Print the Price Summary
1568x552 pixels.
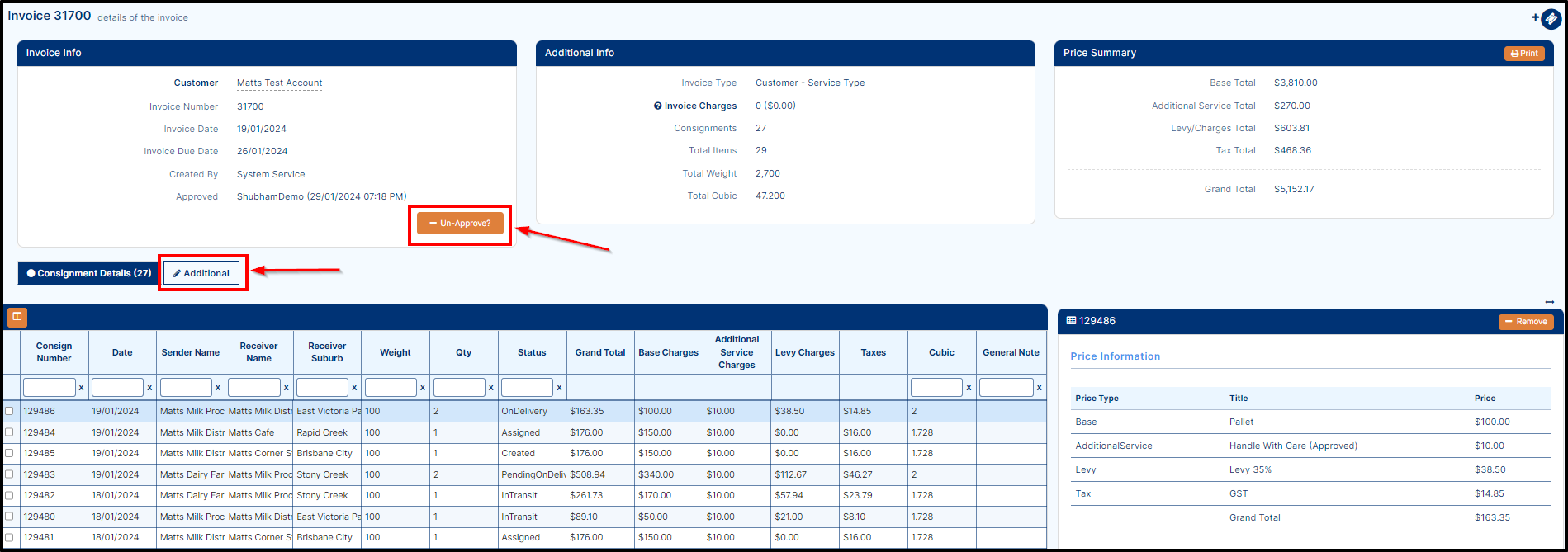(x=1523, y=54)
